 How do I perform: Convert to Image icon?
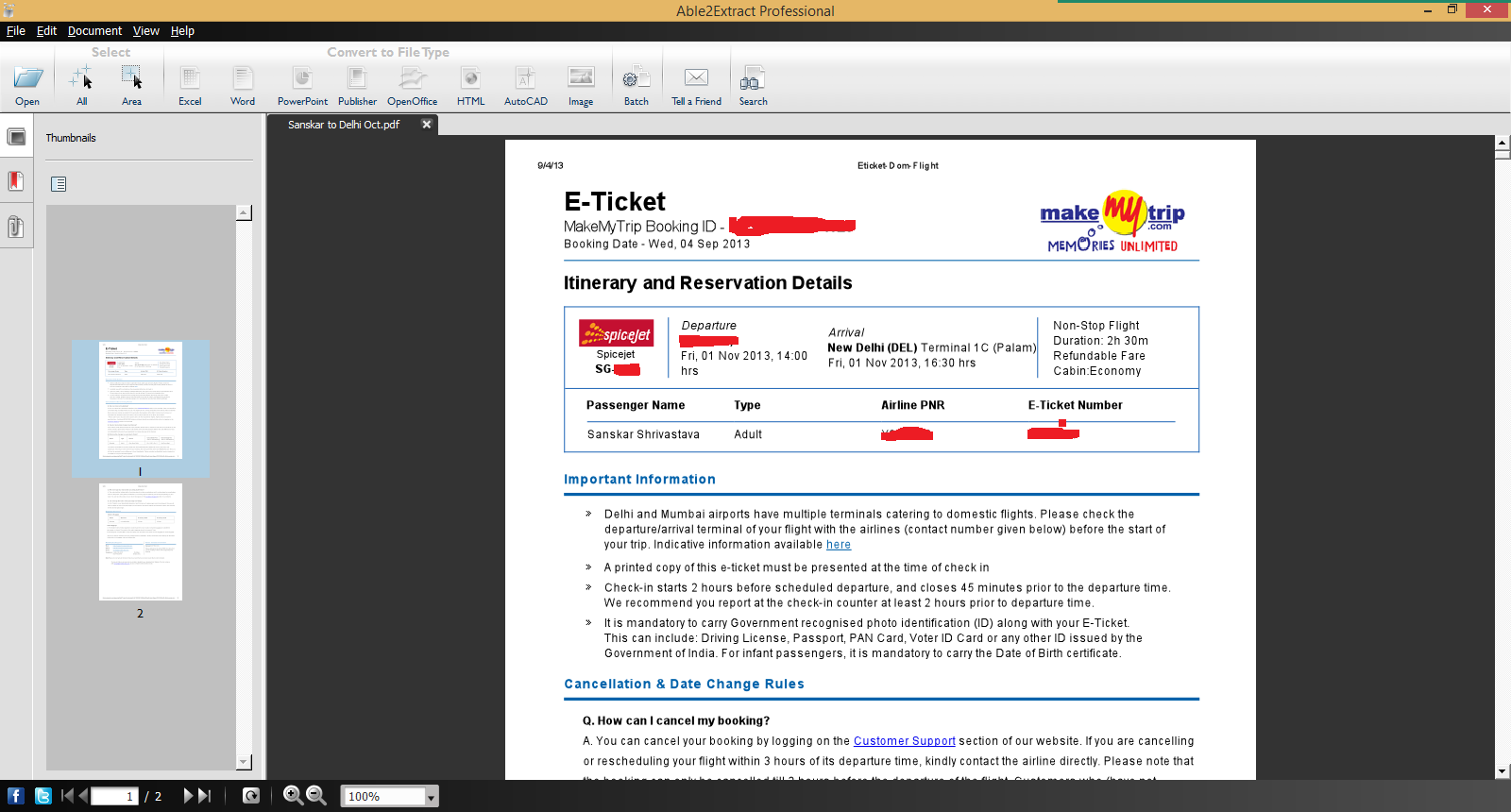point(581,77)
